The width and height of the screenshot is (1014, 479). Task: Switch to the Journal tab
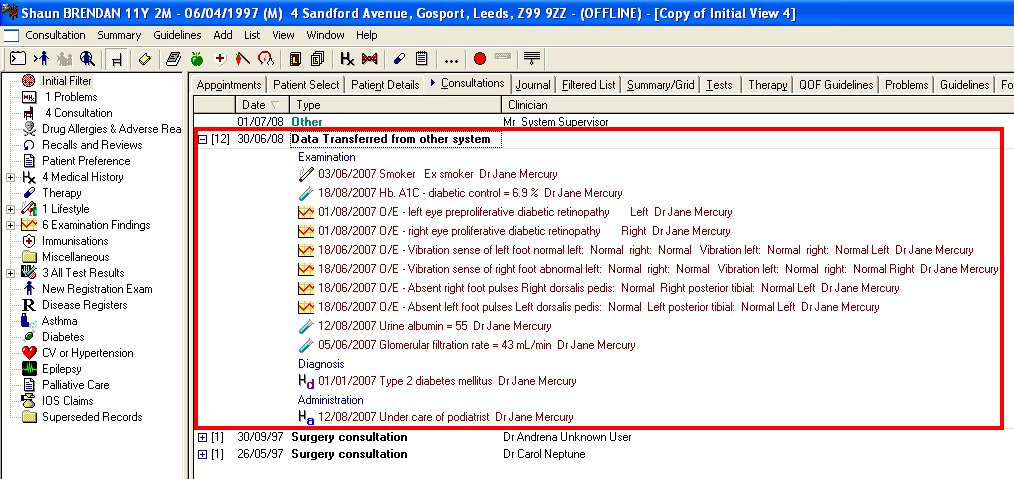point(534,85)
